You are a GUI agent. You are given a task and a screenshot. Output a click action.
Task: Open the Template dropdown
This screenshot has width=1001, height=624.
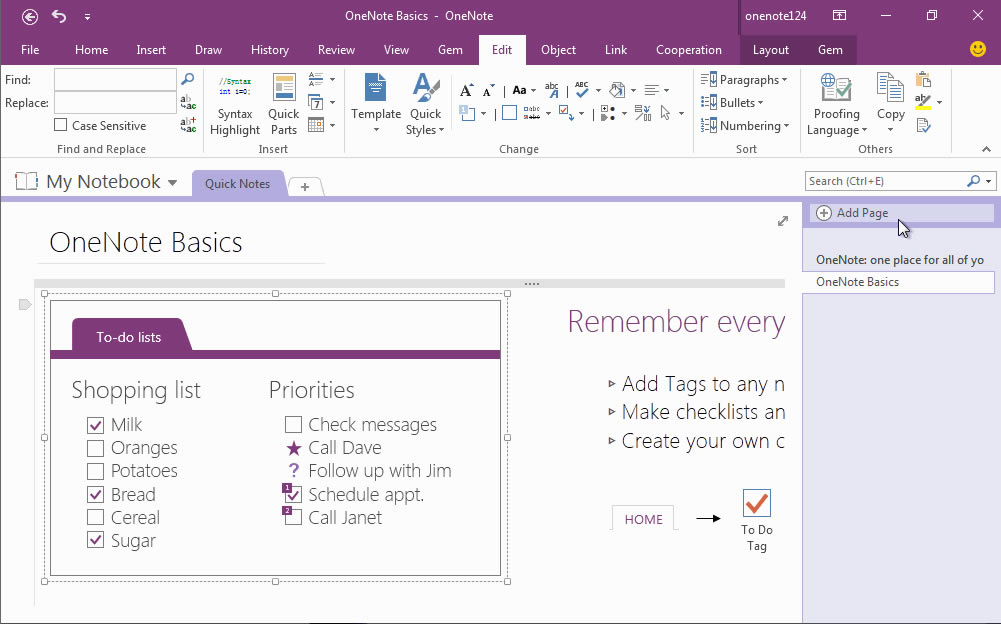(x=376, y=104)
